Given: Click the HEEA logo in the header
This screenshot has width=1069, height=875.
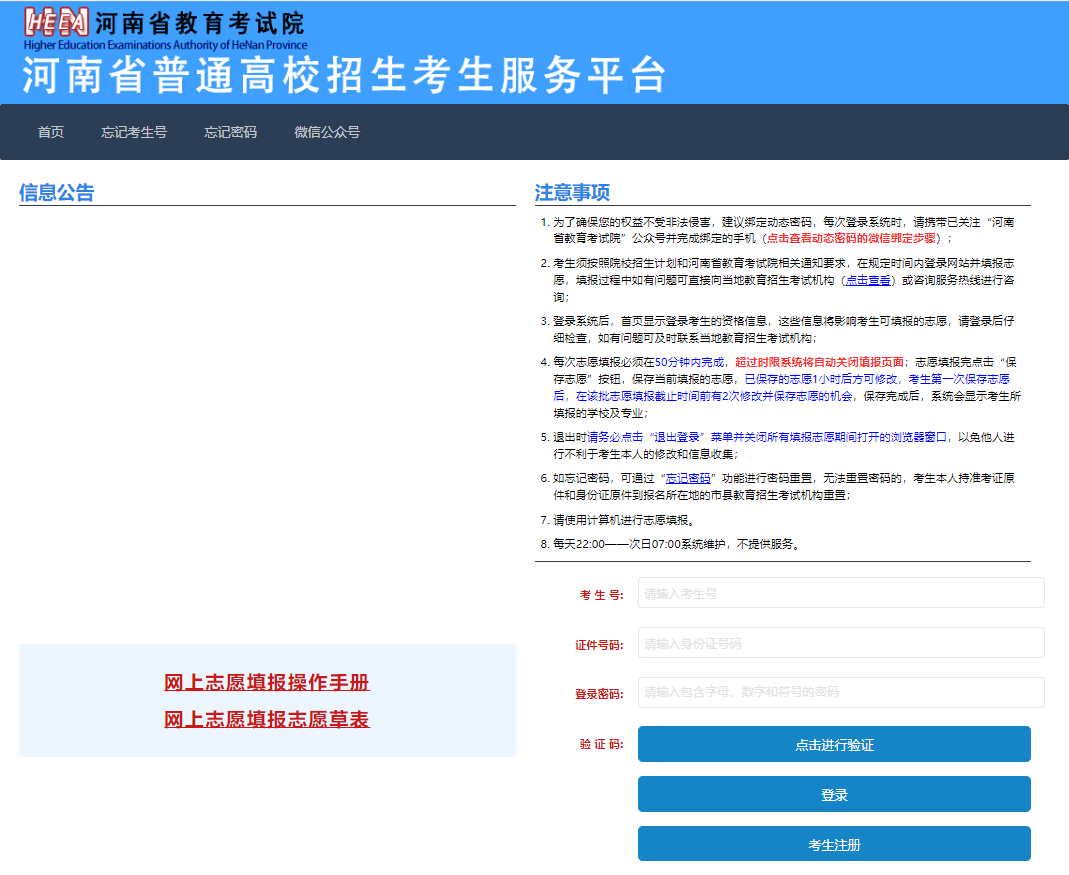Looking at the screenshot, I should coord(57,22).
